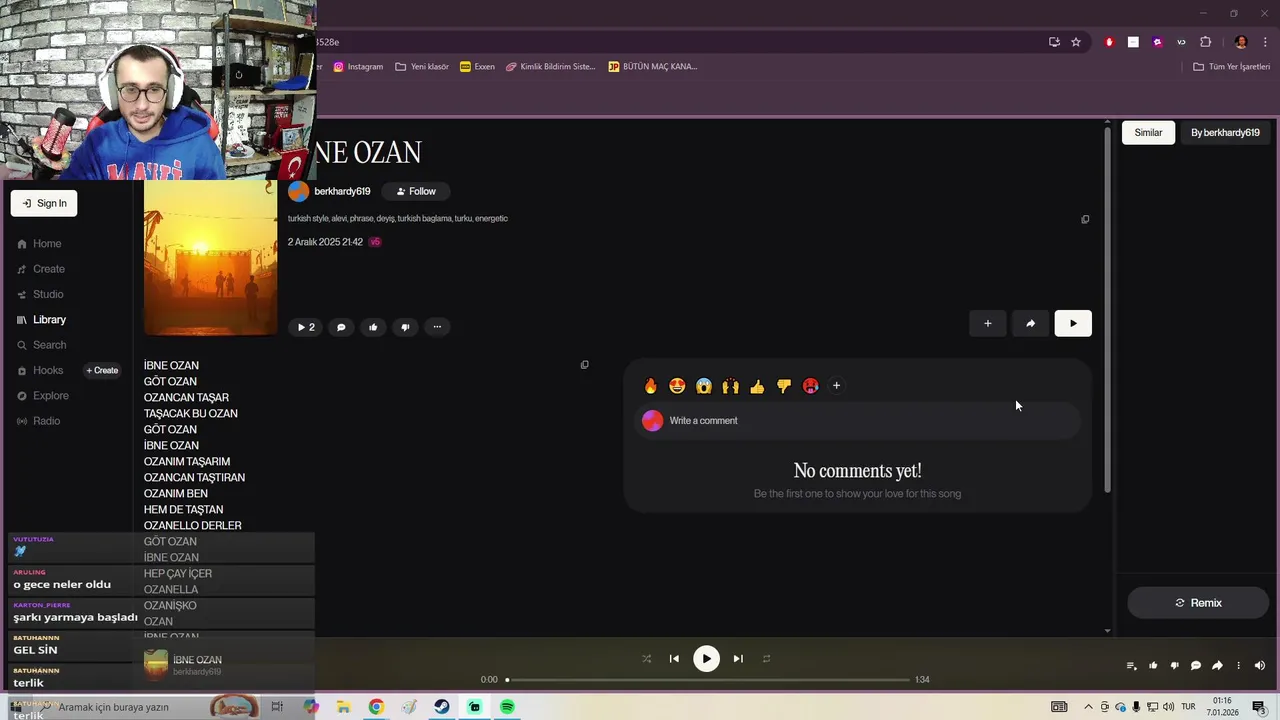Image resolution: width=1280 pixels, height=720 pixels.
Task: React with the screaming face emoji
Action: coord(704,386)
